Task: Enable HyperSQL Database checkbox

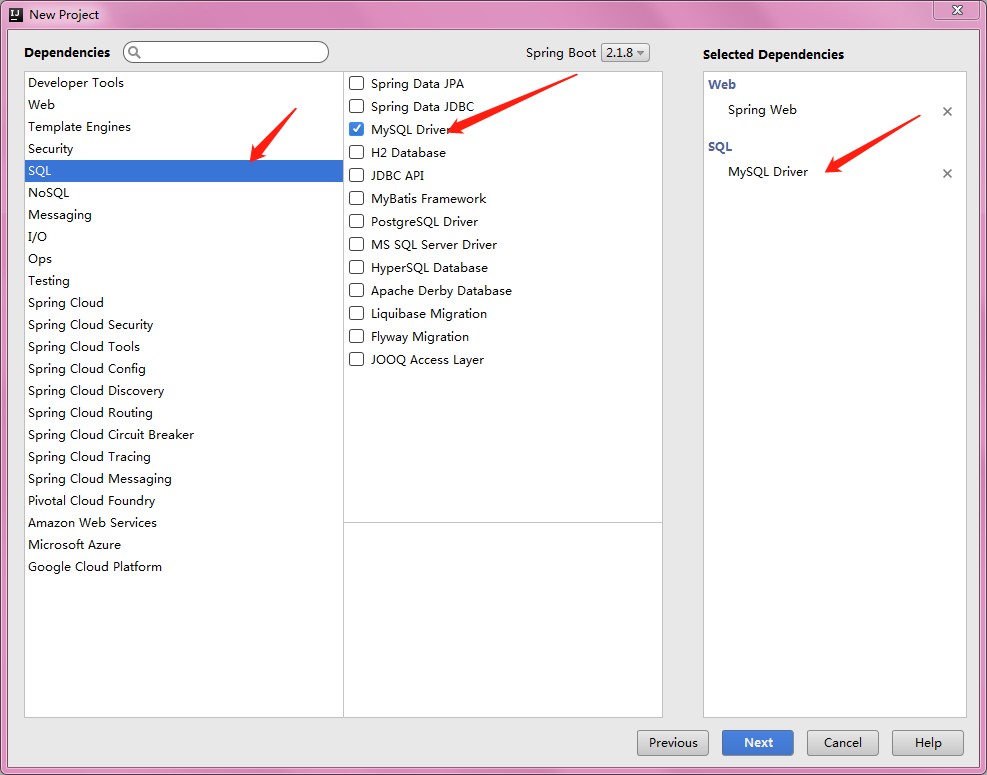Action: 356,267
